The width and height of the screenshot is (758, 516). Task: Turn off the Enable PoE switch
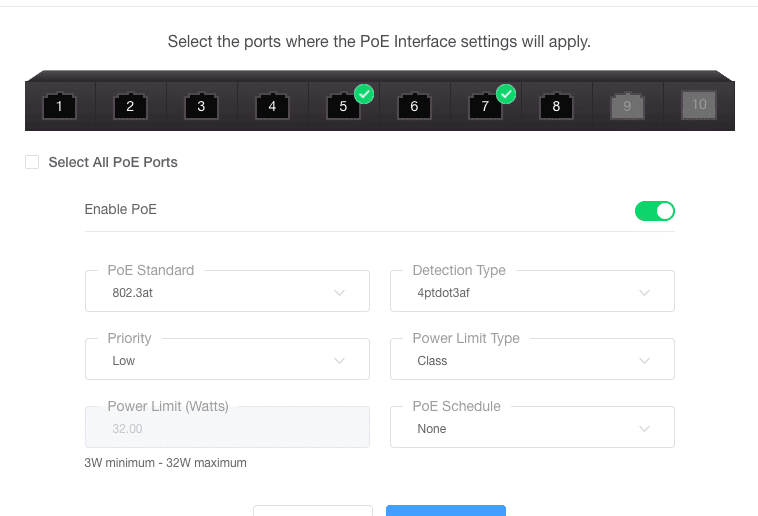[x=655, y=211]
